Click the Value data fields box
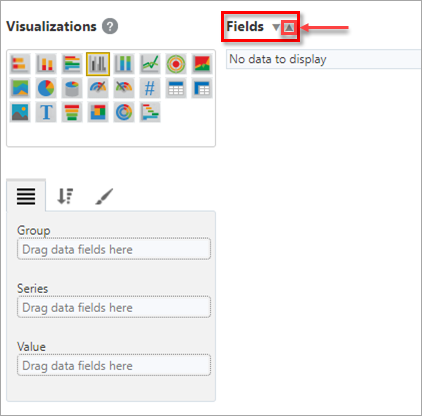The width and height of the screenshot is (422, 416). (114, 365)
